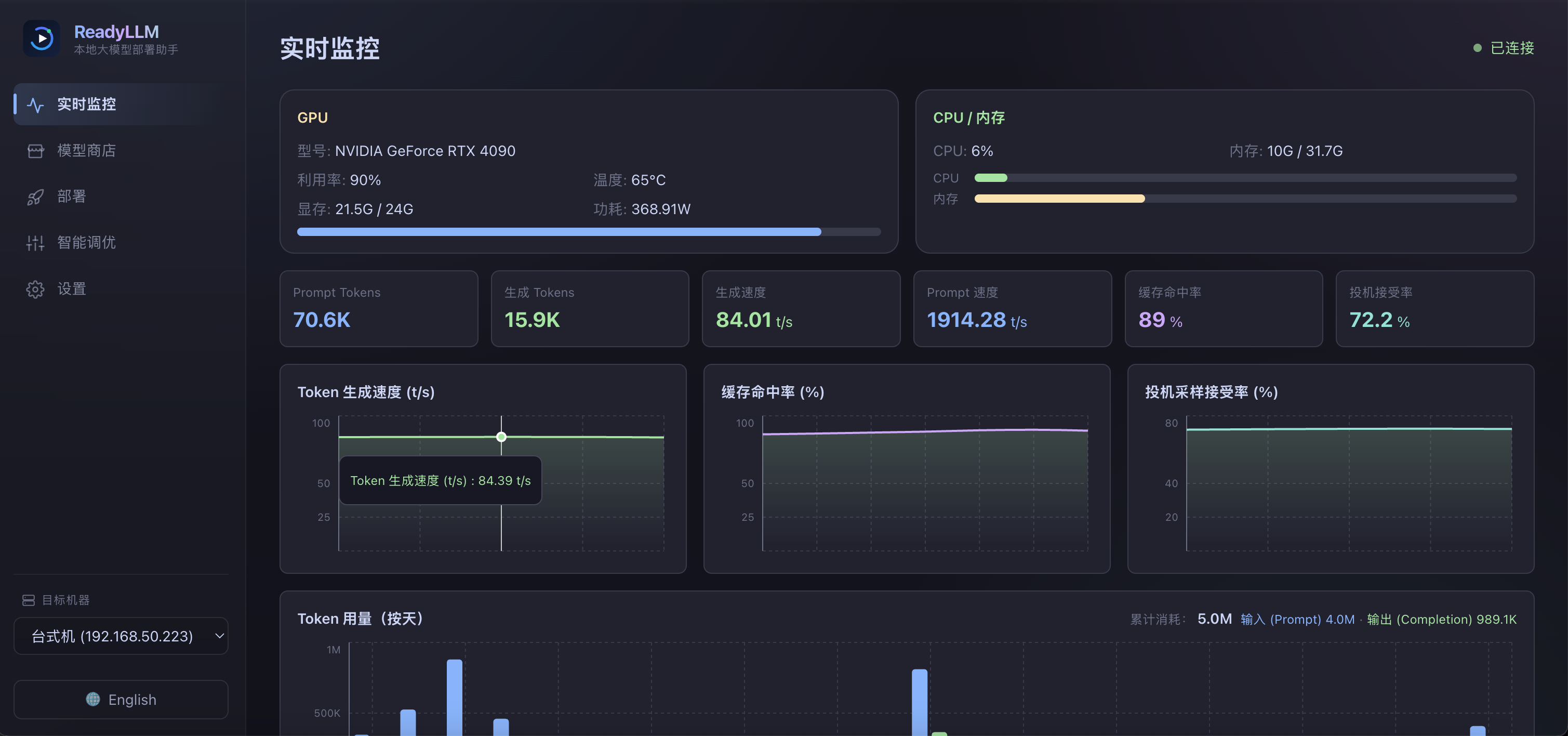Go to the 模型商店 page
This screenshot has width=1568, height=736.
tap(121, 150)
